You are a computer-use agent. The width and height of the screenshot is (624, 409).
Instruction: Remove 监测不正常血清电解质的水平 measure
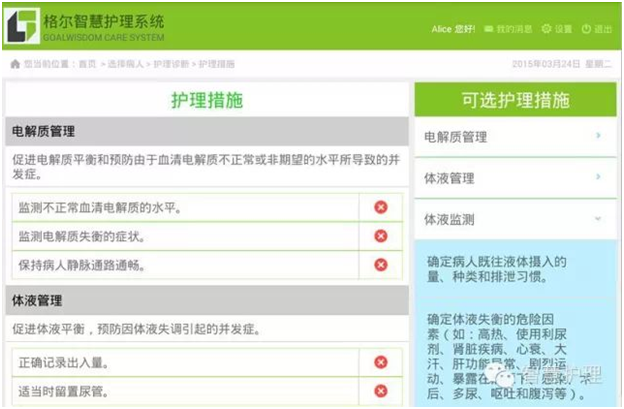(381, 207)
